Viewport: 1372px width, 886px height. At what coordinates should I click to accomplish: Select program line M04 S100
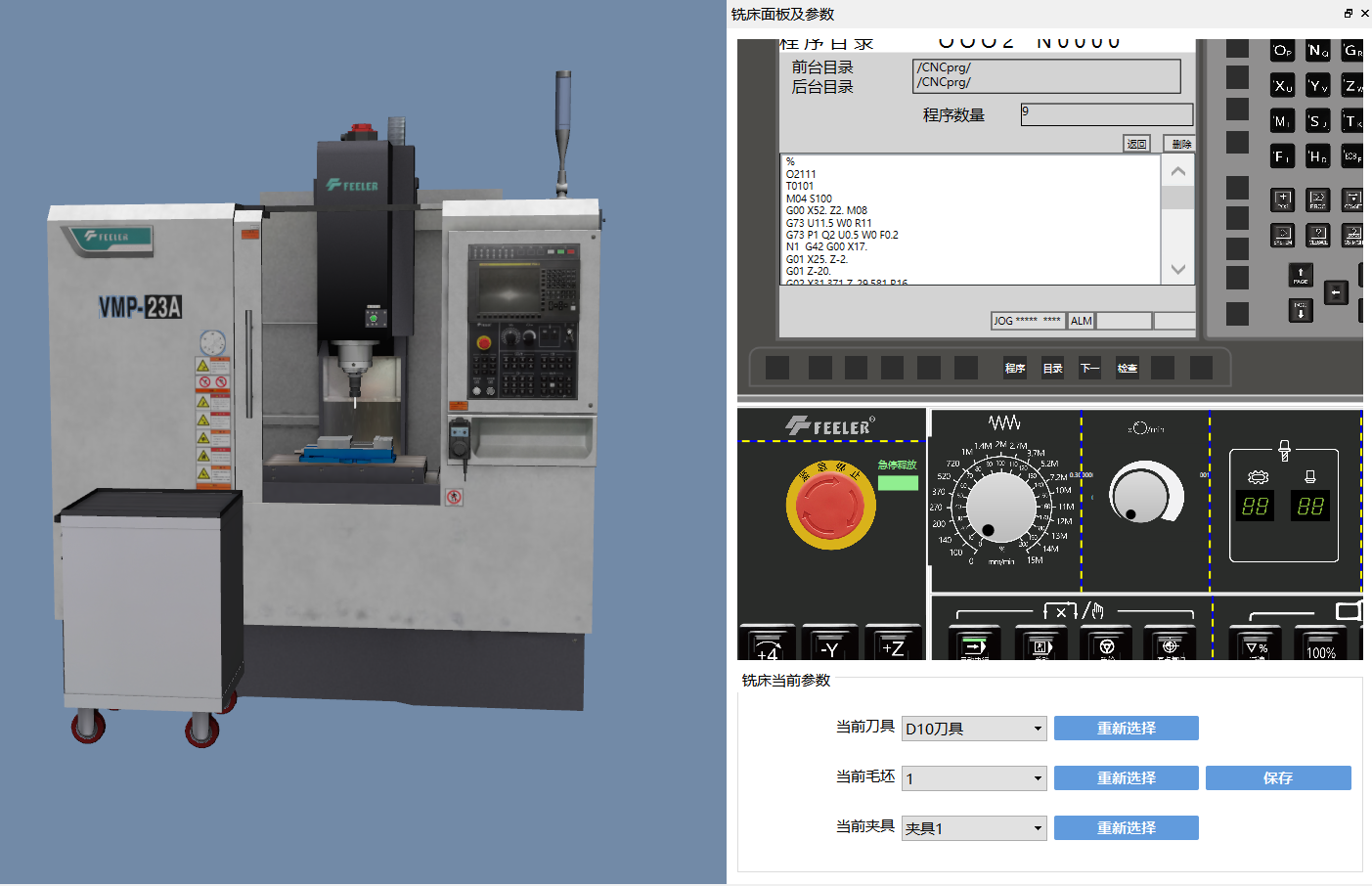(809, 199)
